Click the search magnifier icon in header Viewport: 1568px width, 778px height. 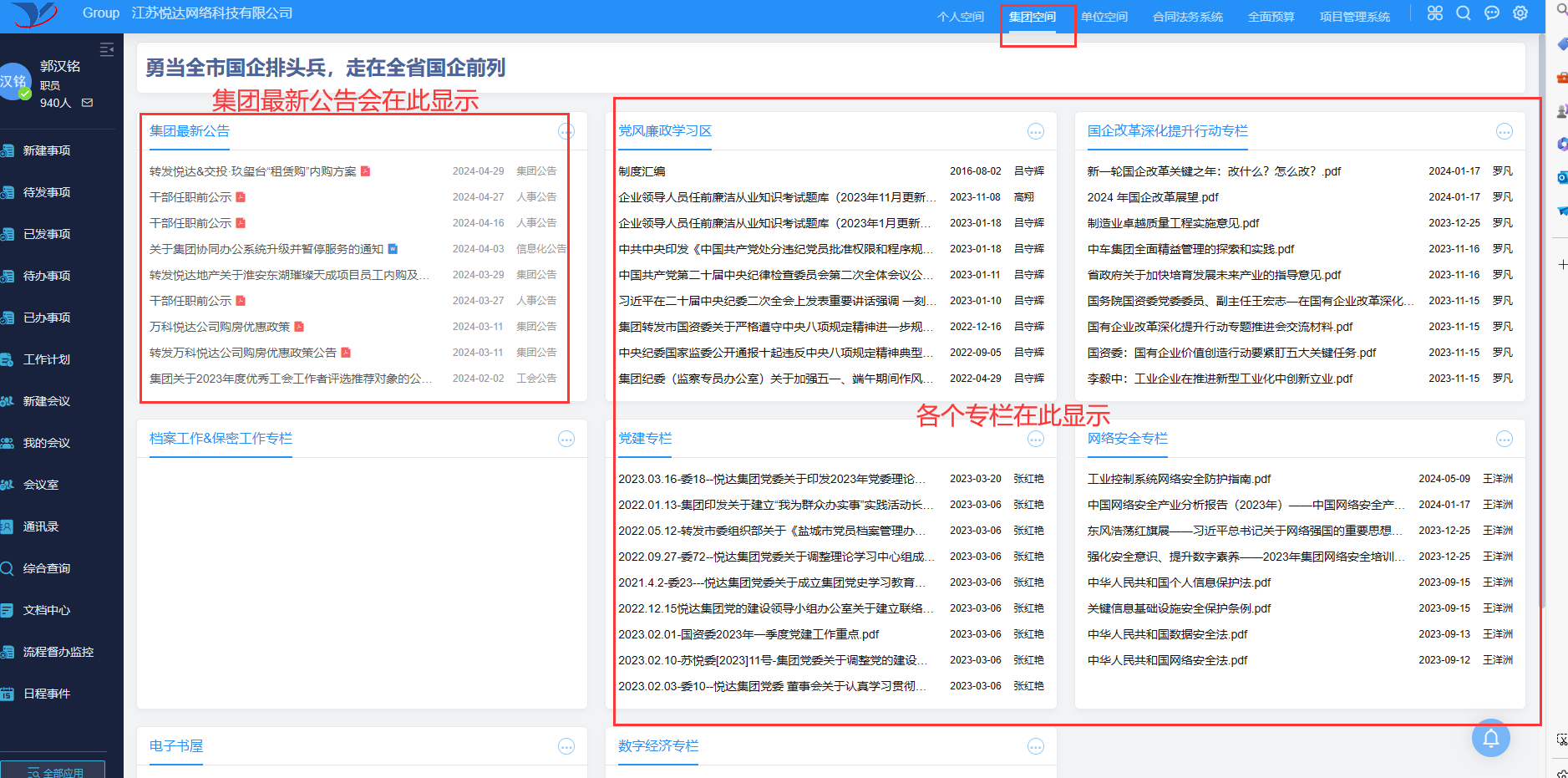click(1464, 13)
